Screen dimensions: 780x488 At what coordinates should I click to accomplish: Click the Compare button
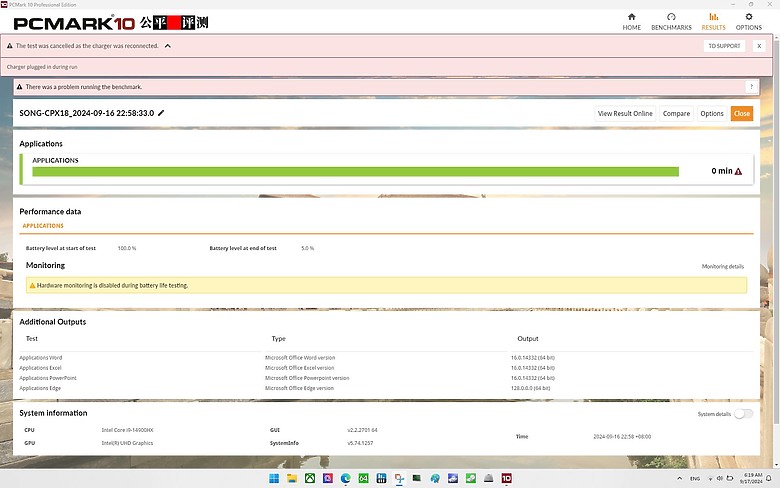click(676, 113)
